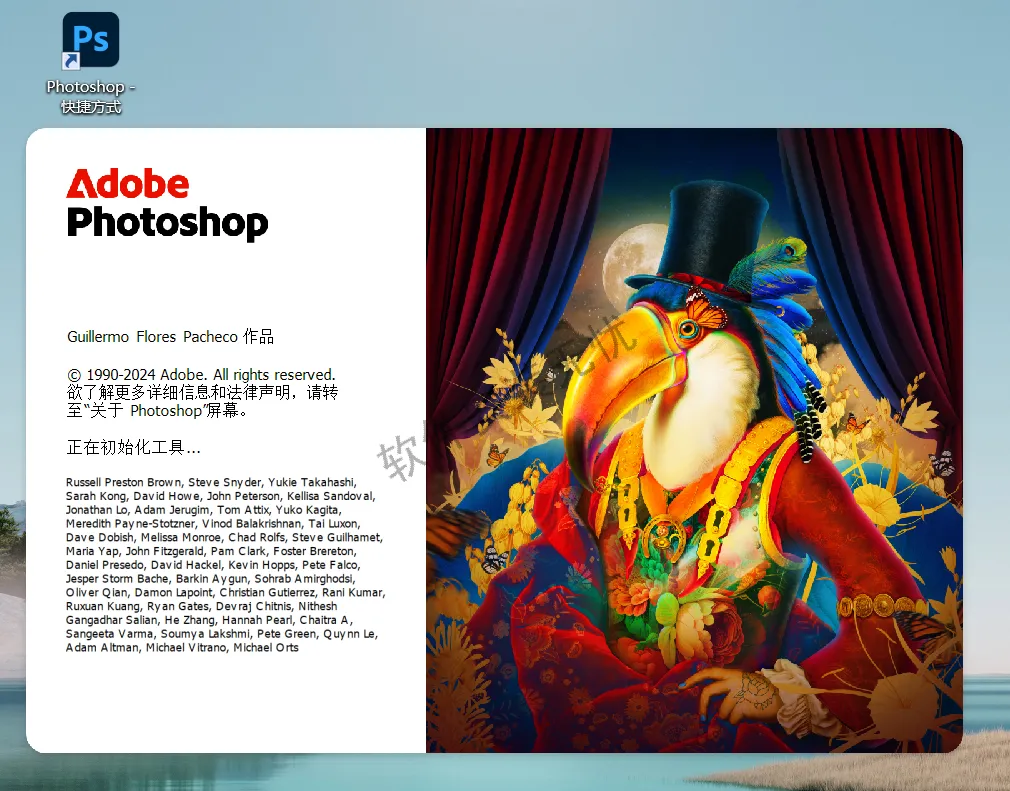Click the red Adobe logo text
This screenshot has width=1010, height=791.
click(x=128, y=184)
